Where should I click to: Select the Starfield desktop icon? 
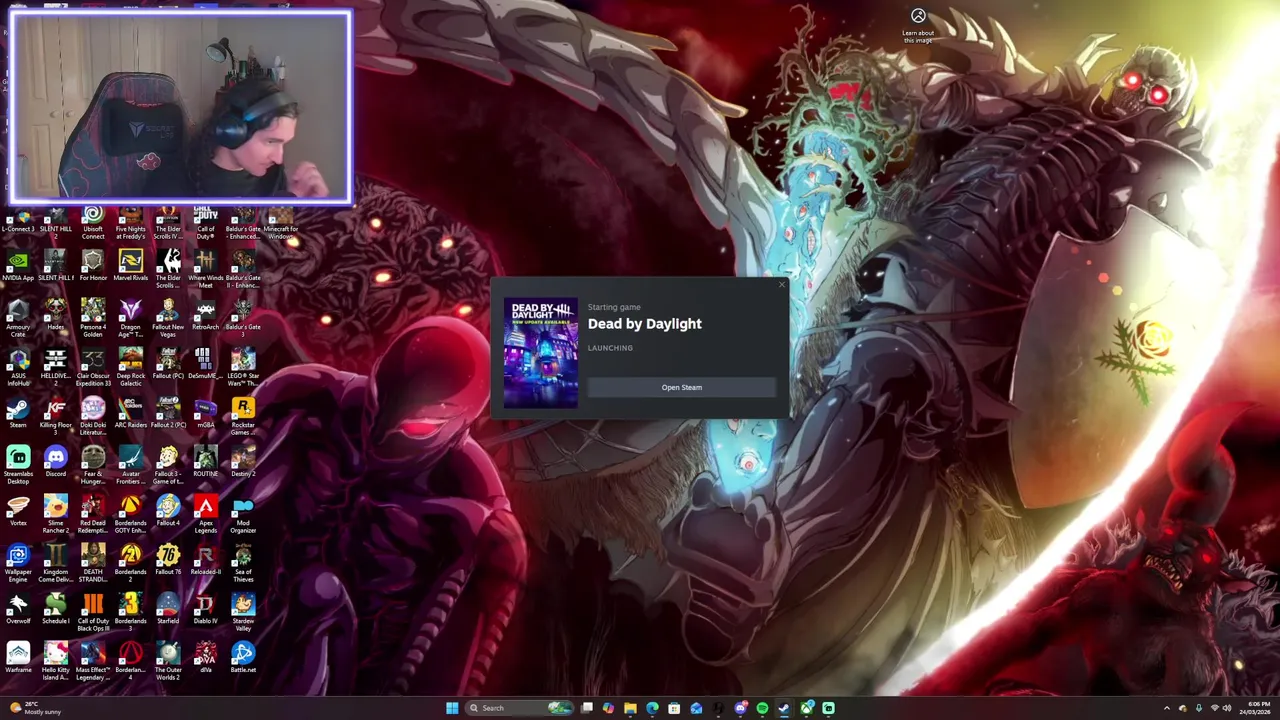168,609
